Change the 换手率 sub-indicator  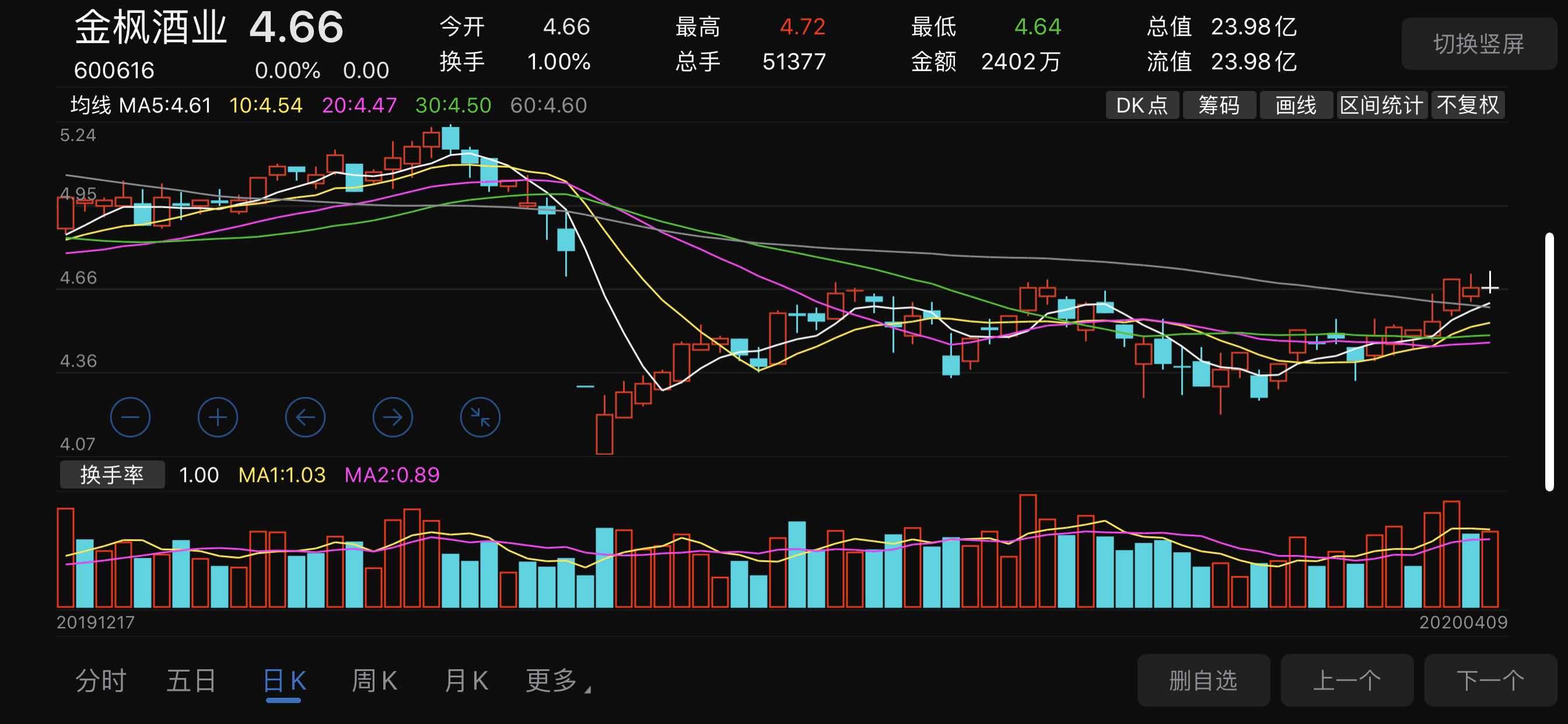[x=112, y=475]
